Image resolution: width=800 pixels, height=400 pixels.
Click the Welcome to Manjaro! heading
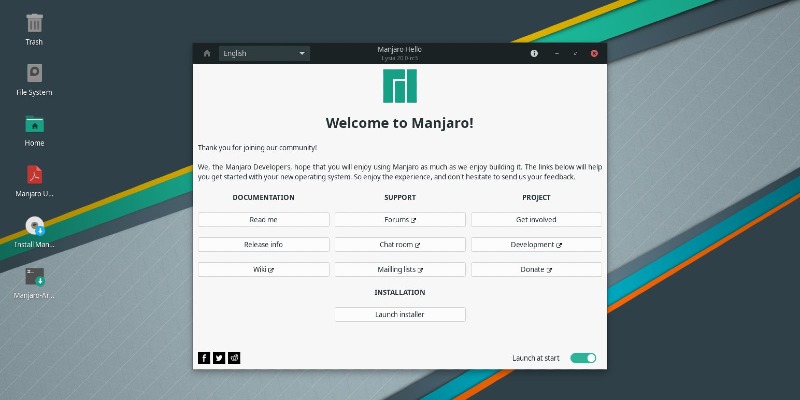399,123
